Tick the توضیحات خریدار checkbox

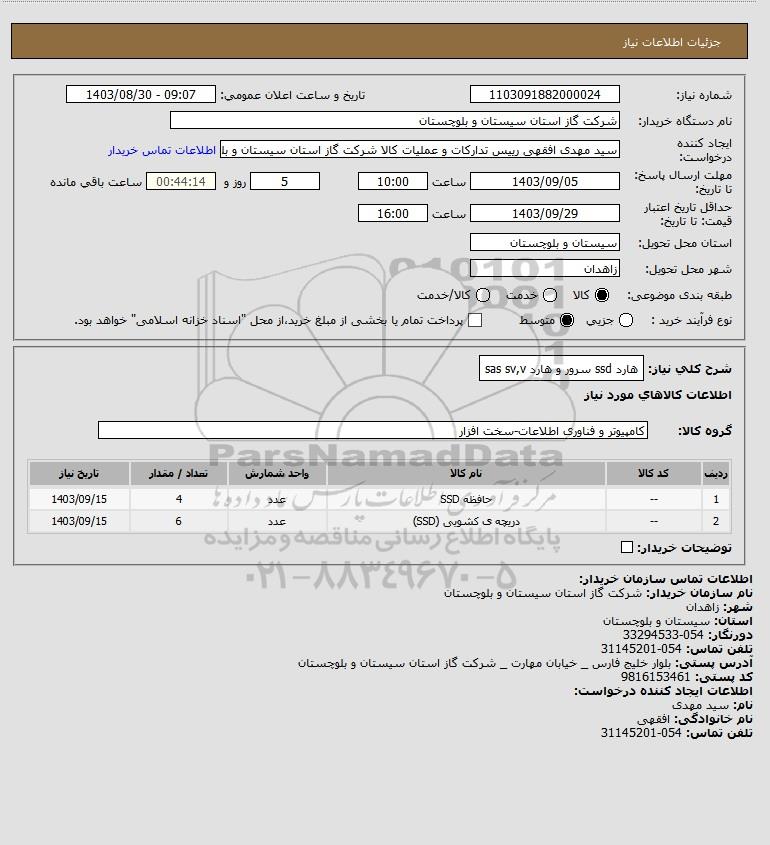coord(627,548)
